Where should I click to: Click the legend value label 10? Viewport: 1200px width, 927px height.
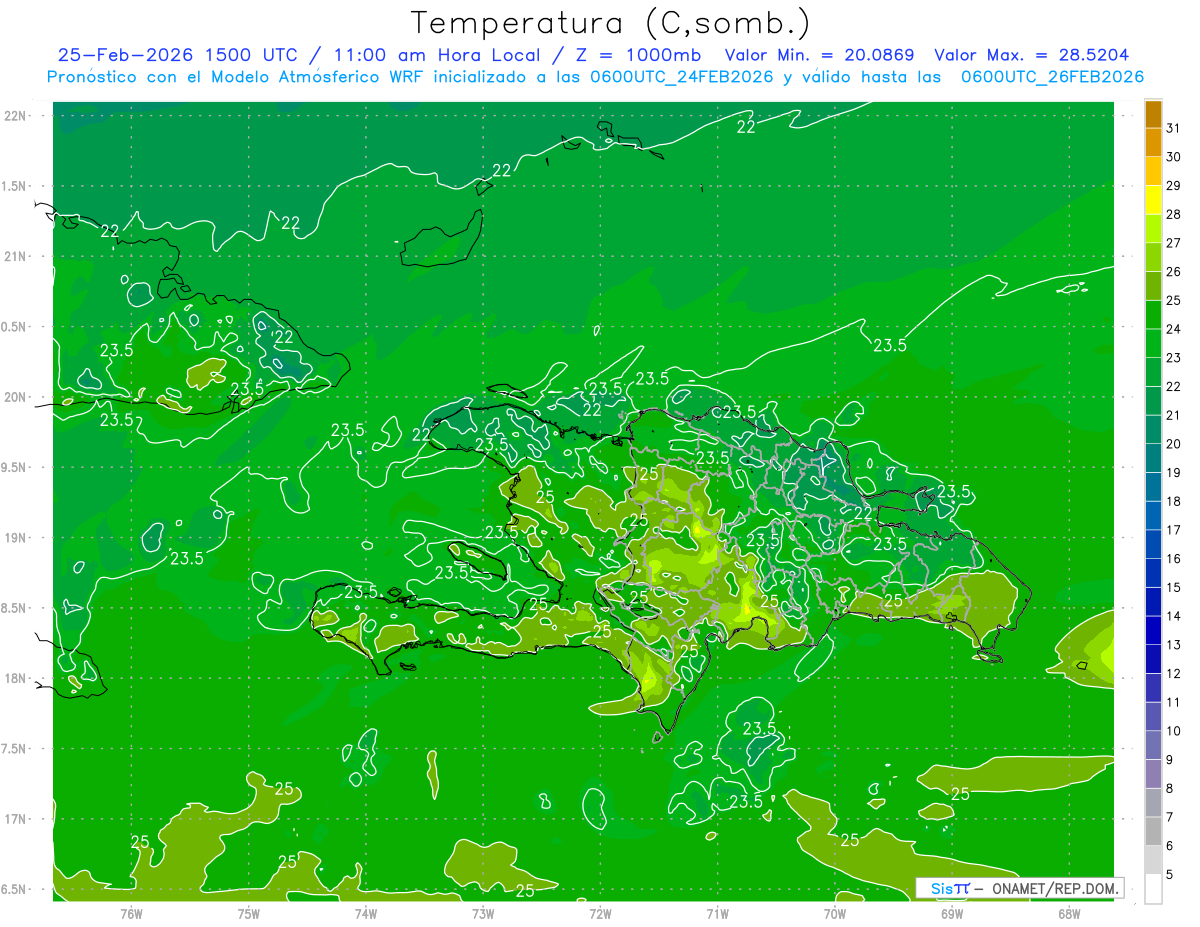tap(1174, 731)
